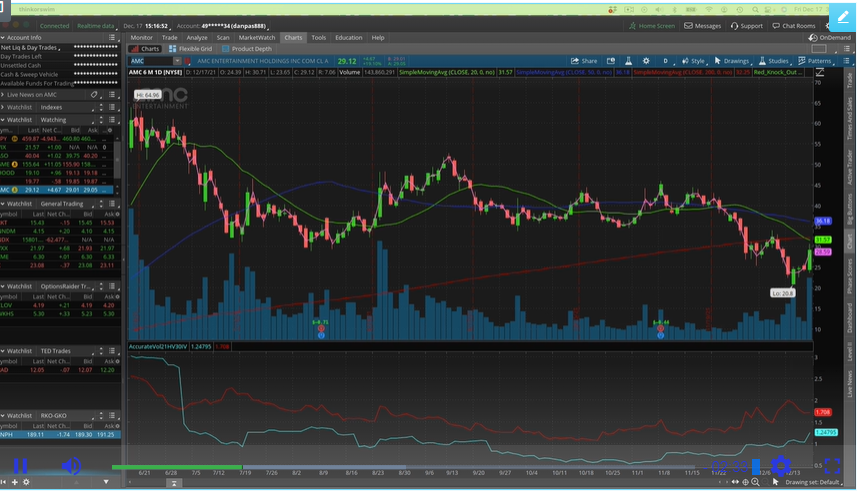
Task: Select the Flexible Grid sub-tab
Action: 190,49
